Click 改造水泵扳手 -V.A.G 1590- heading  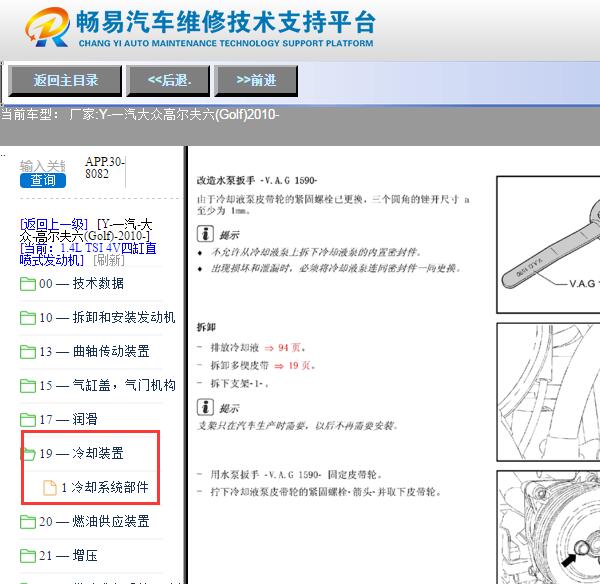click(257, 180)
